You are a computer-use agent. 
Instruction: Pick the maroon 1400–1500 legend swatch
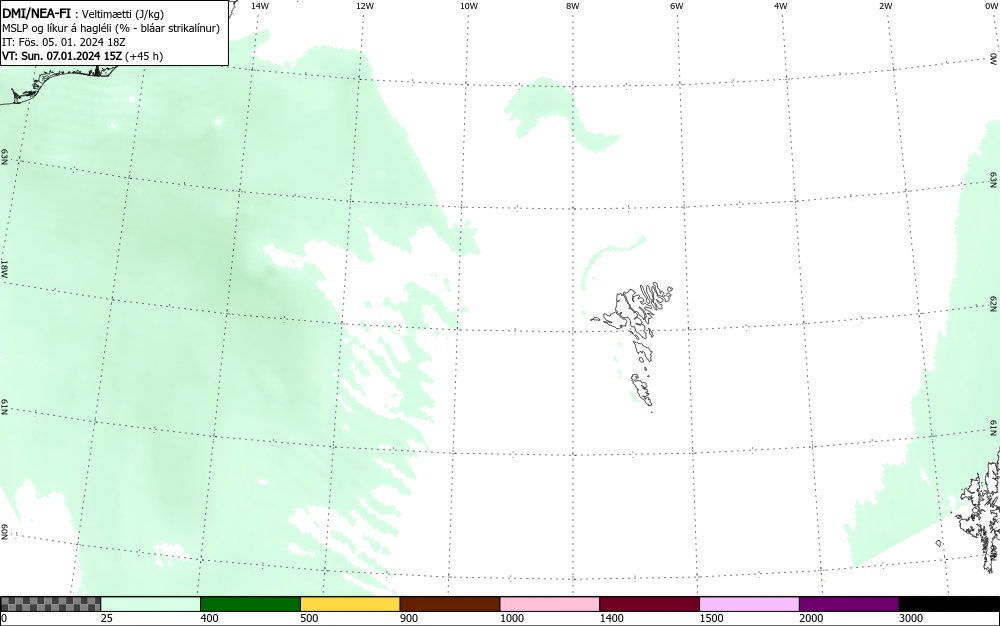(x=649, y=604)
